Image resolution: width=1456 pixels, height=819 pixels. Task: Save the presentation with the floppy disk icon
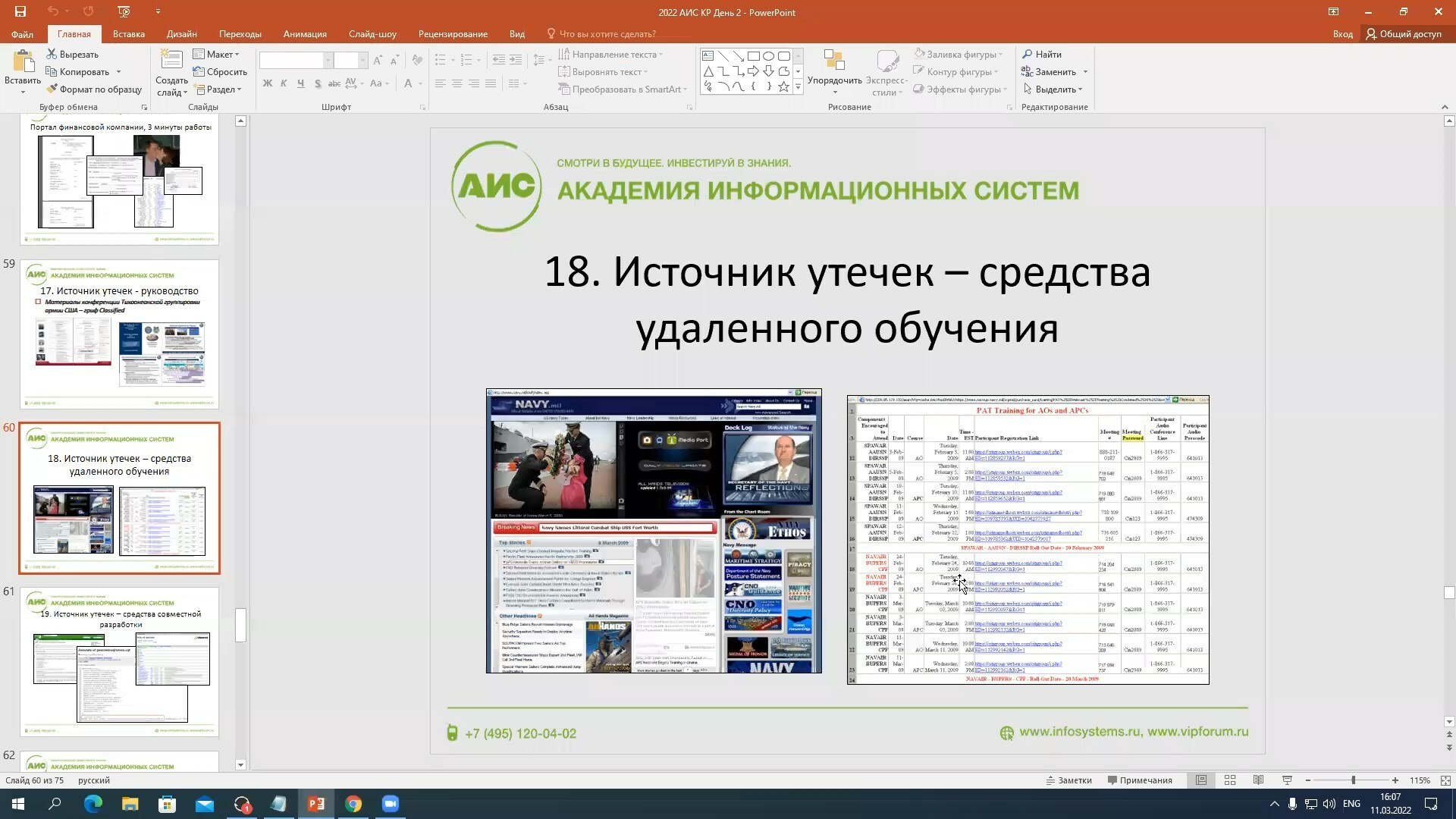point(20,11)
